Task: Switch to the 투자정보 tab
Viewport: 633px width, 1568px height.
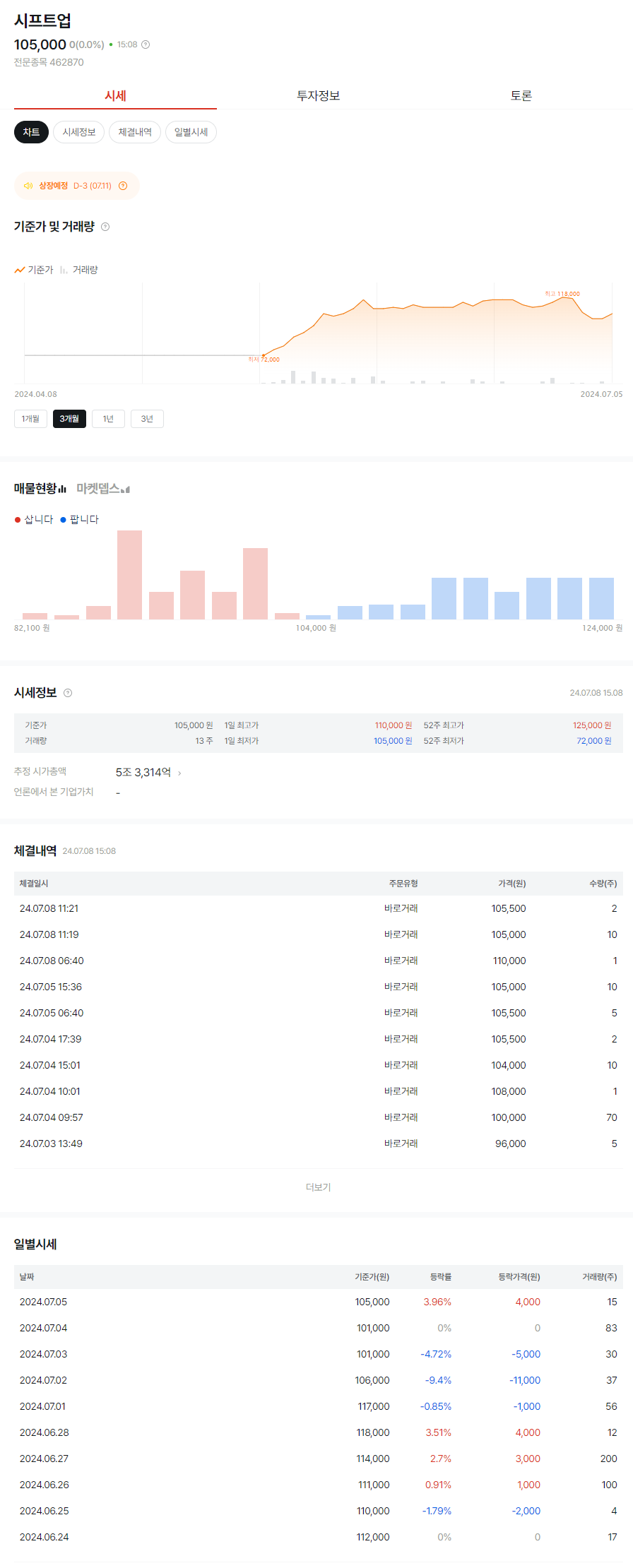Action: [319, 95]
